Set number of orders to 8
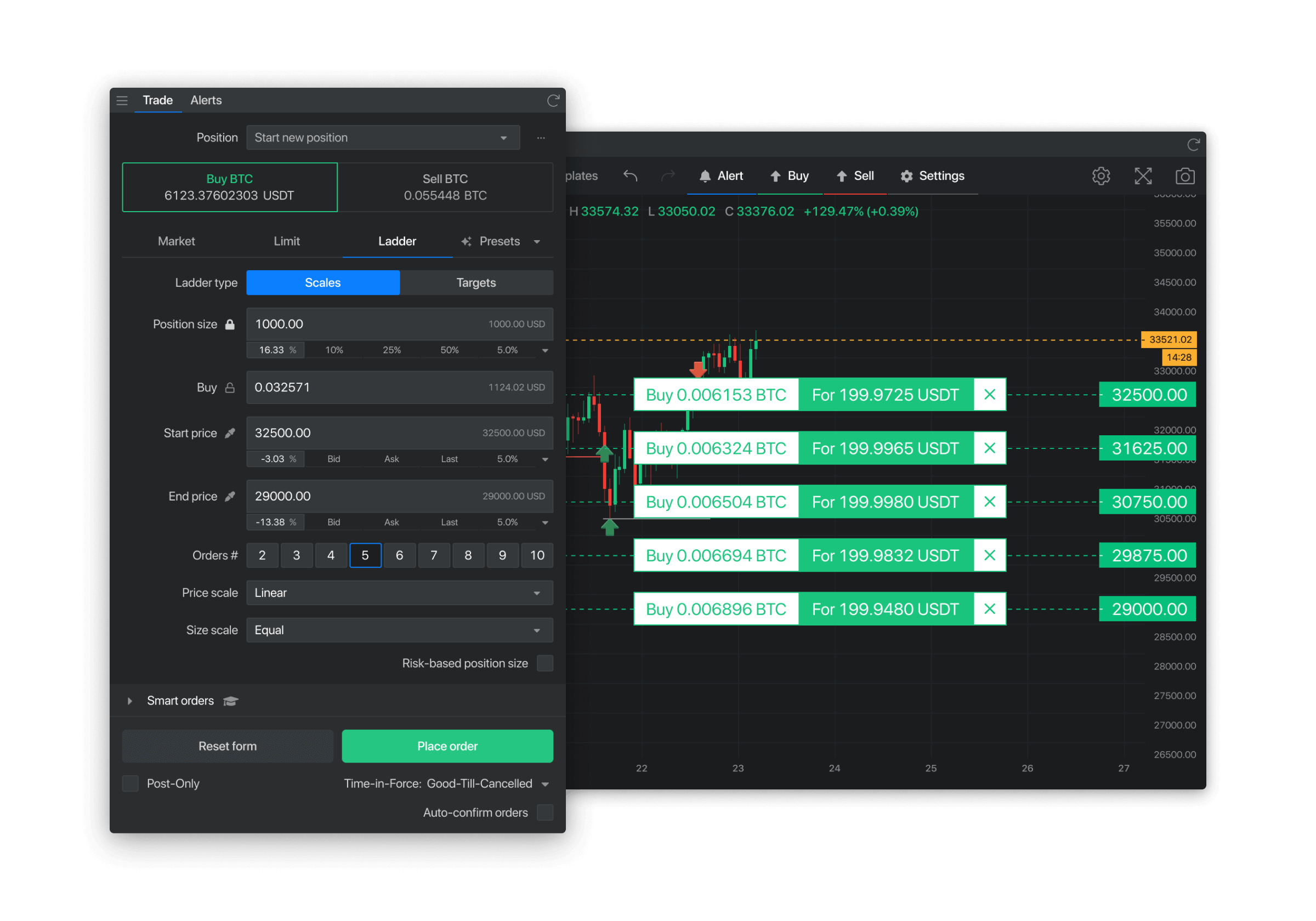 pos(468,556)
